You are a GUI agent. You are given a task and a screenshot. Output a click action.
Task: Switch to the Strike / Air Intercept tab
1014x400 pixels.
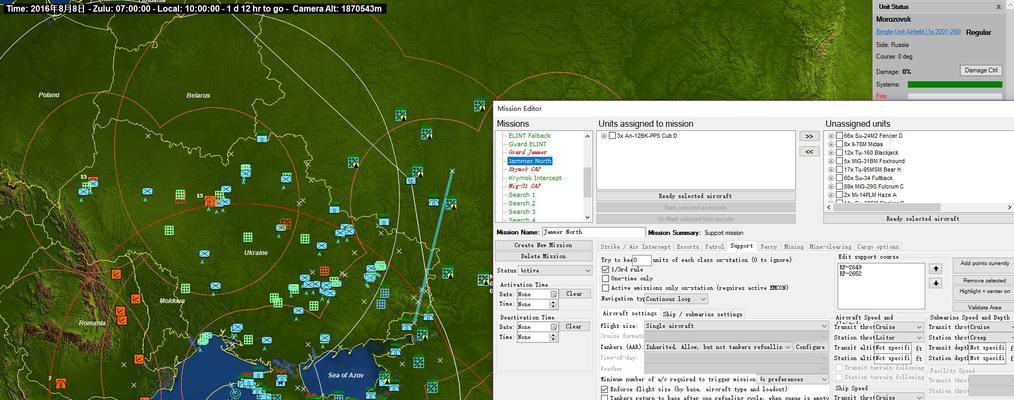(x=636, y=247)
